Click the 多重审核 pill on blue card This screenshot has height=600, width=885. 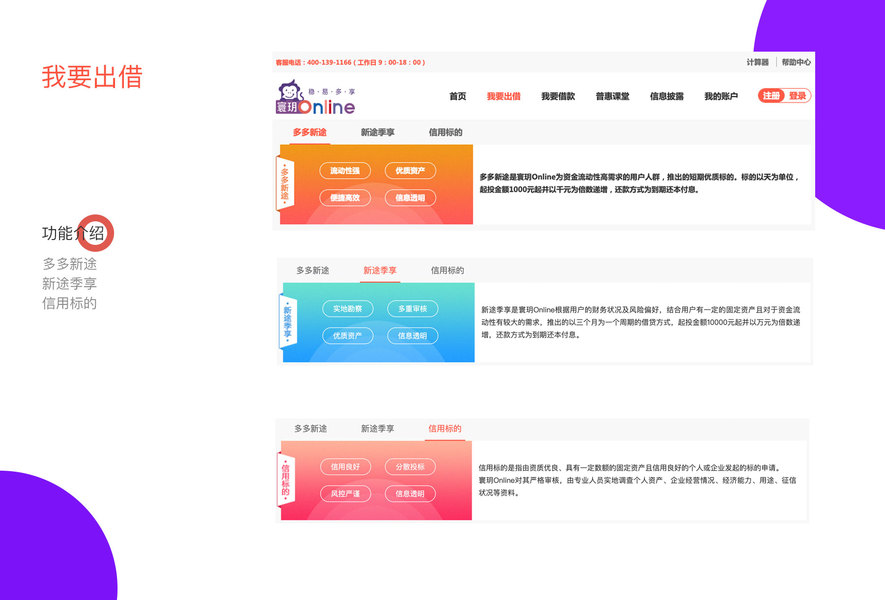point(413,309)
